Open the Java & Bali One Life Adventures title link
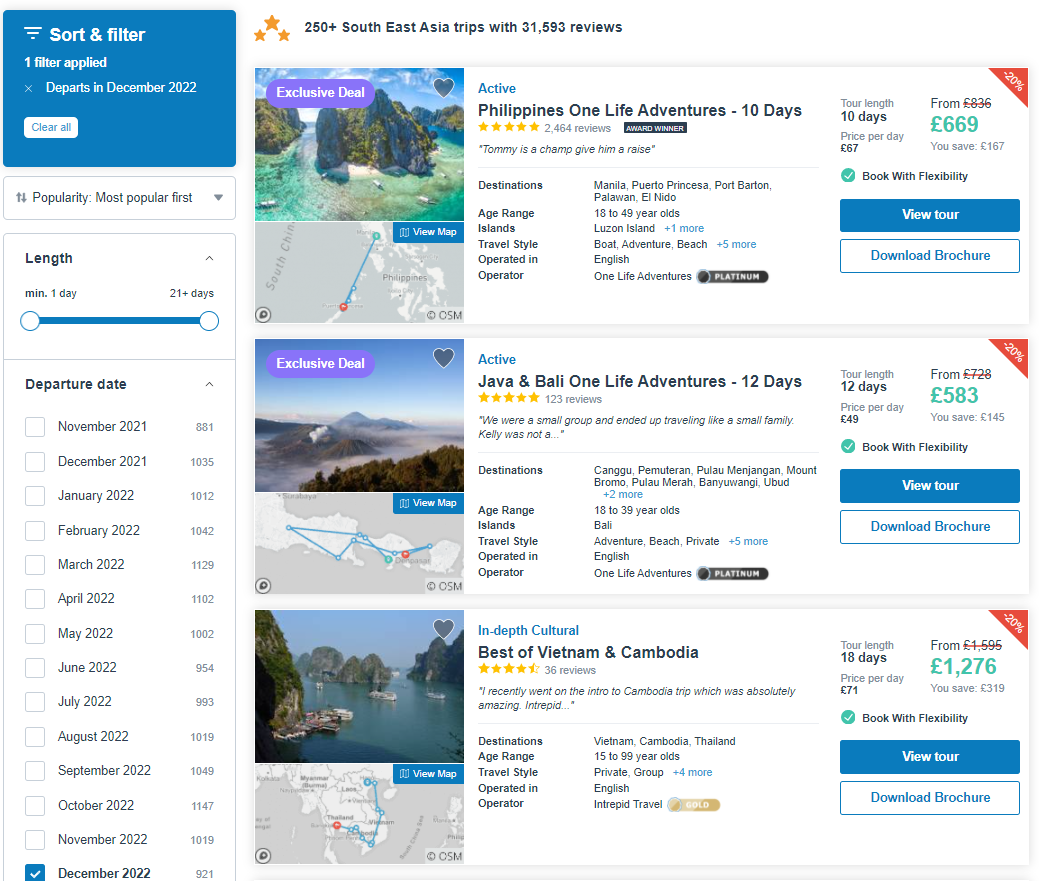1039x881 pixels. pyautogui.click(x=639, y=382)
